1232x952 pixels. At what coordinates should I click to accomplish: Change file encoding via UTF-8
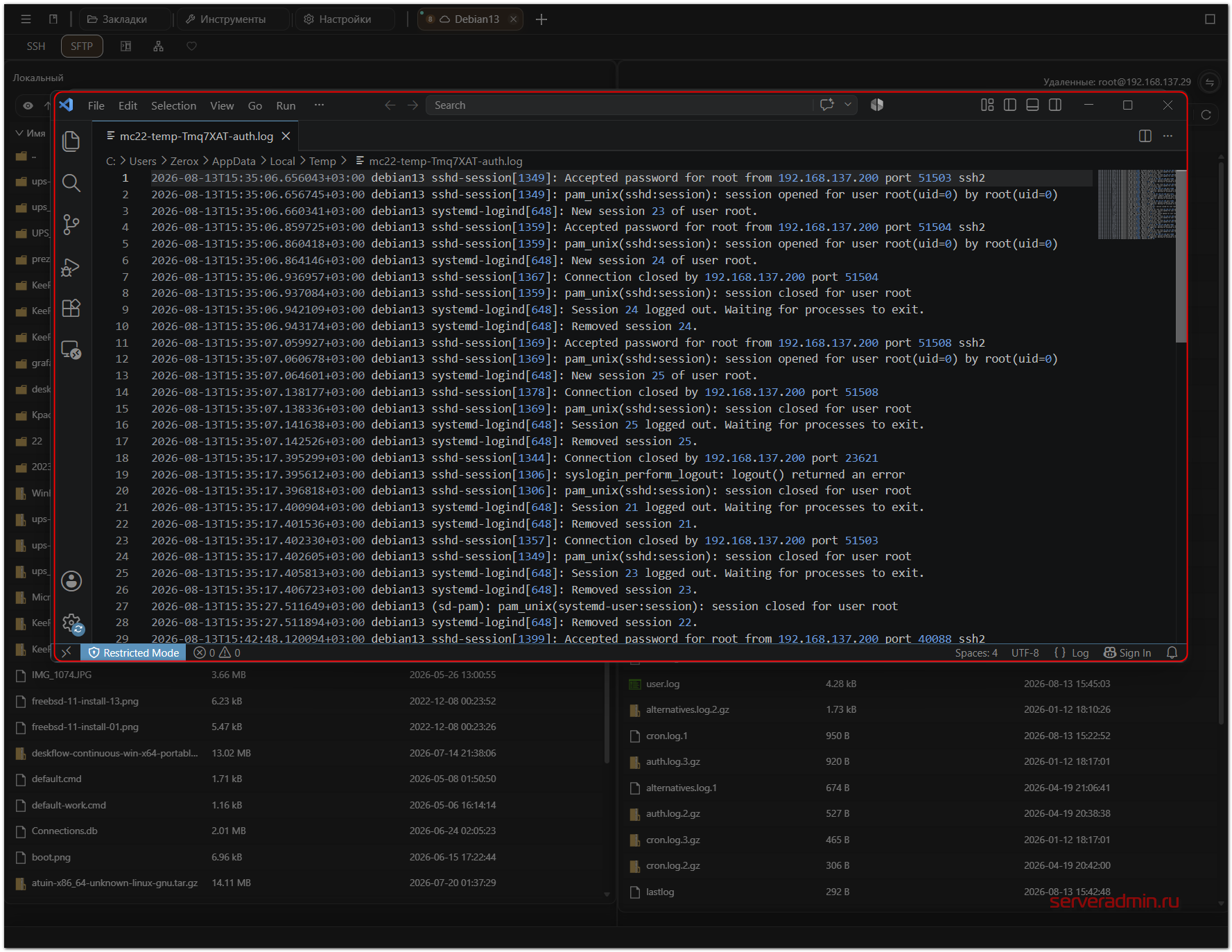coord(1025,652)
